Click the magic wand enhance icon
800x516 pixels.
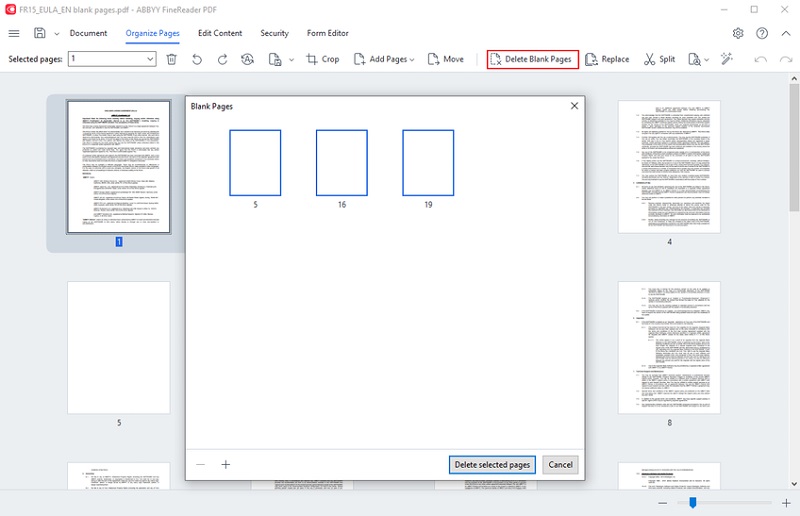(727, 59)
